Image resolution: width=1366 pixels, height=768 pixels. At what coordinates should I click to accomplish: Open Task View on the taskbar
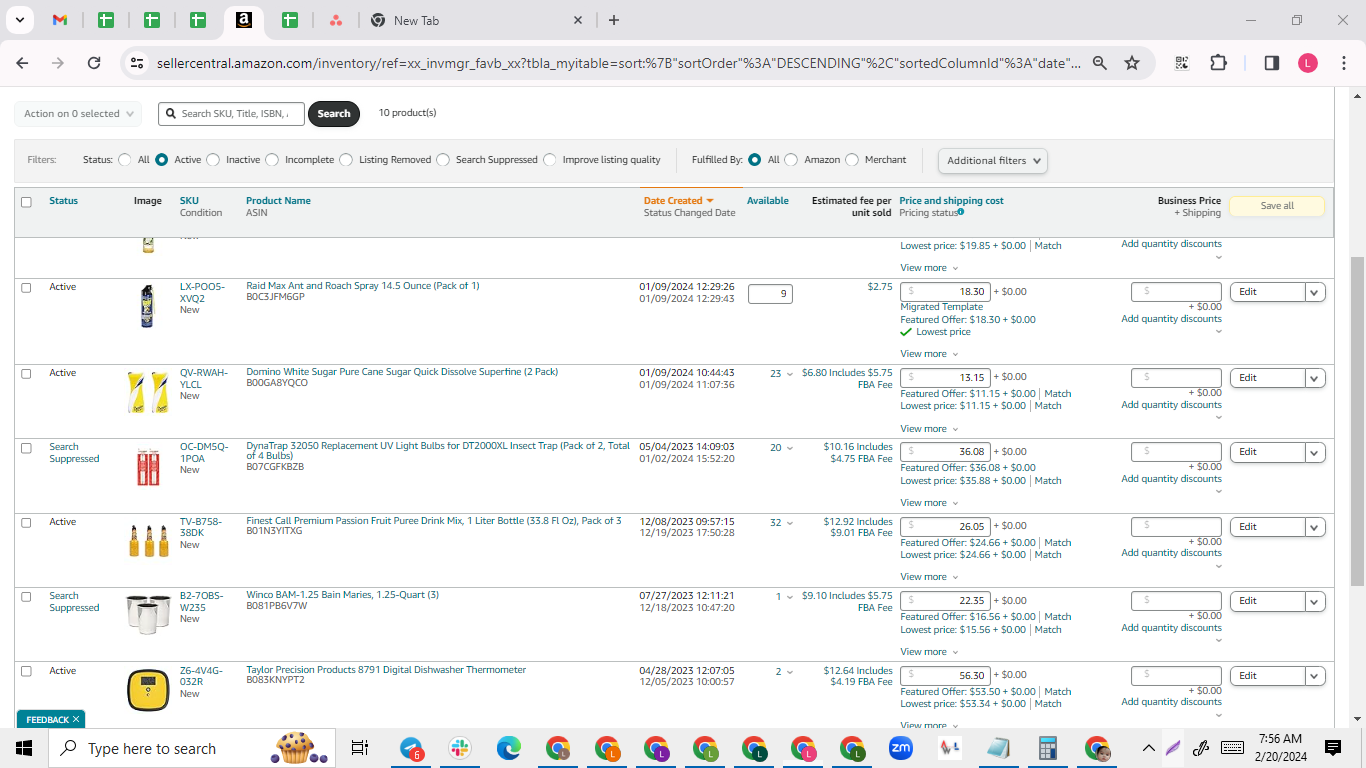pyautogui.click(x=360, y=748)
